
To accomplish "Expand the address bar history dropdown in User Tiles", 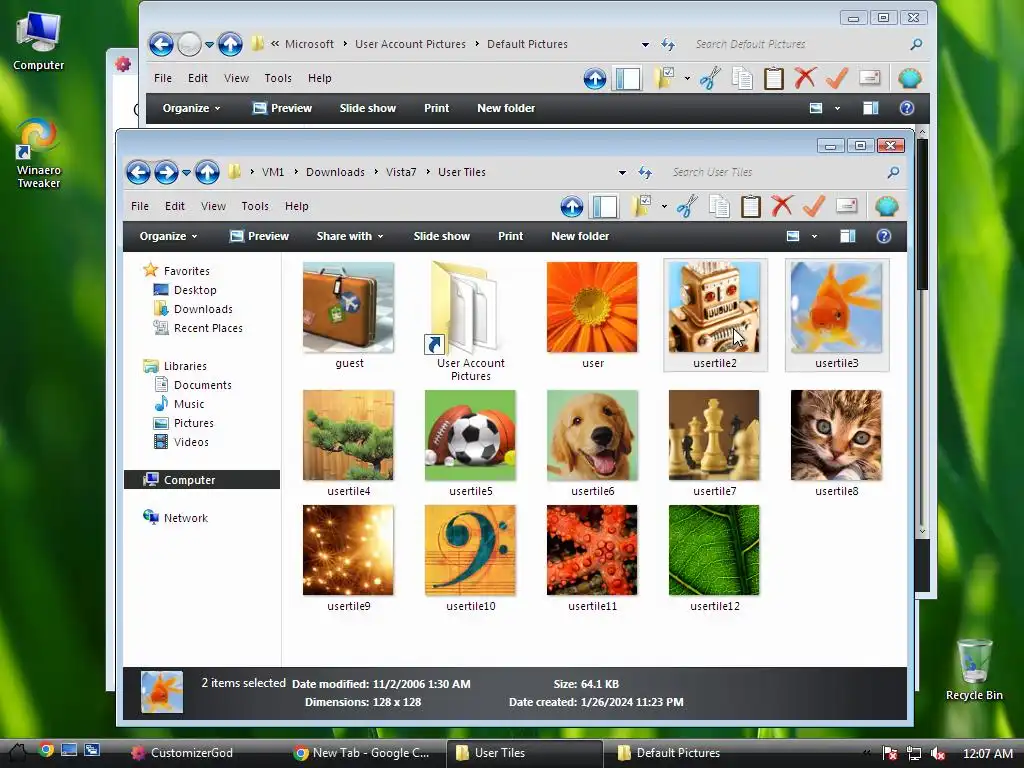I will click(x=622, y=172).
